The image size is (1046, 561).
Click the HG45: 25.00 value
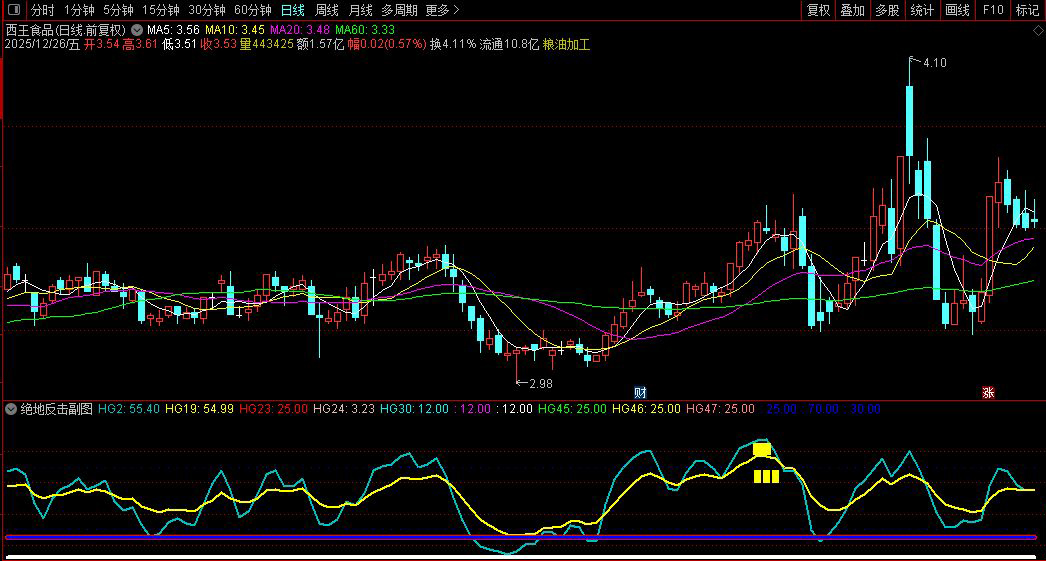click(572, 409)
